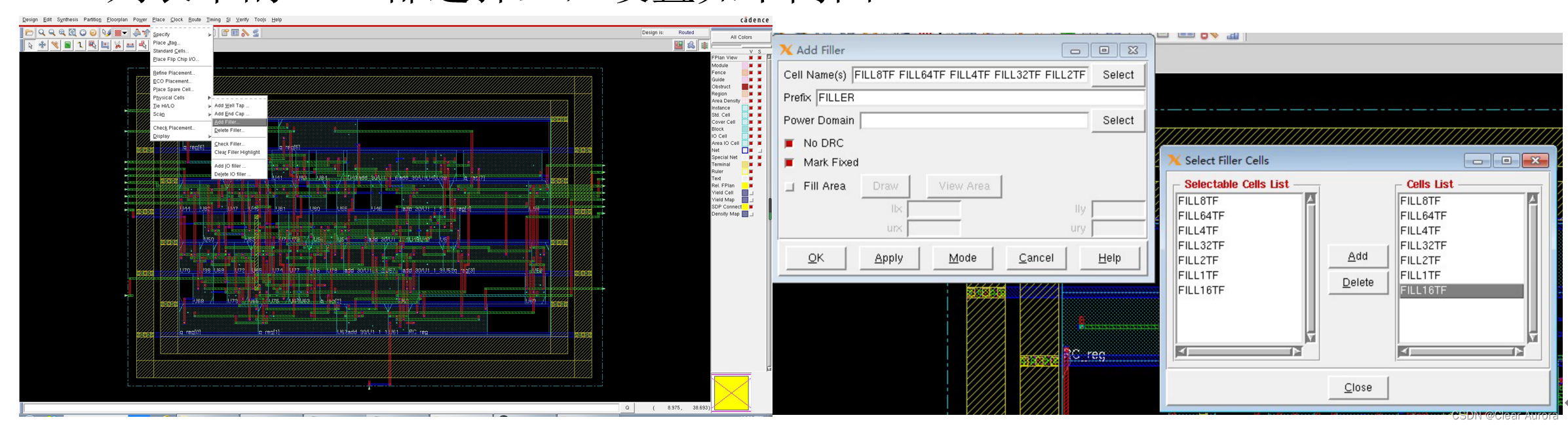Click OK in Add Filler dialog
1568x426 pixels.
[816, 258]
